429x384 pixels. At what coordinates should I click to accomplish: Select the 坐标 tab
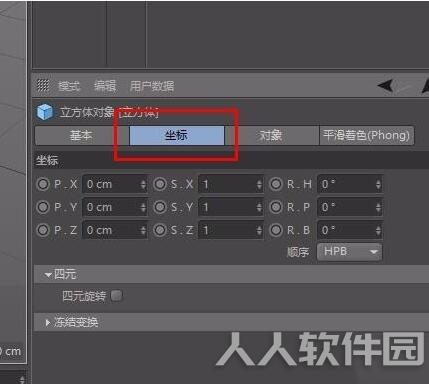pos(177,135)
